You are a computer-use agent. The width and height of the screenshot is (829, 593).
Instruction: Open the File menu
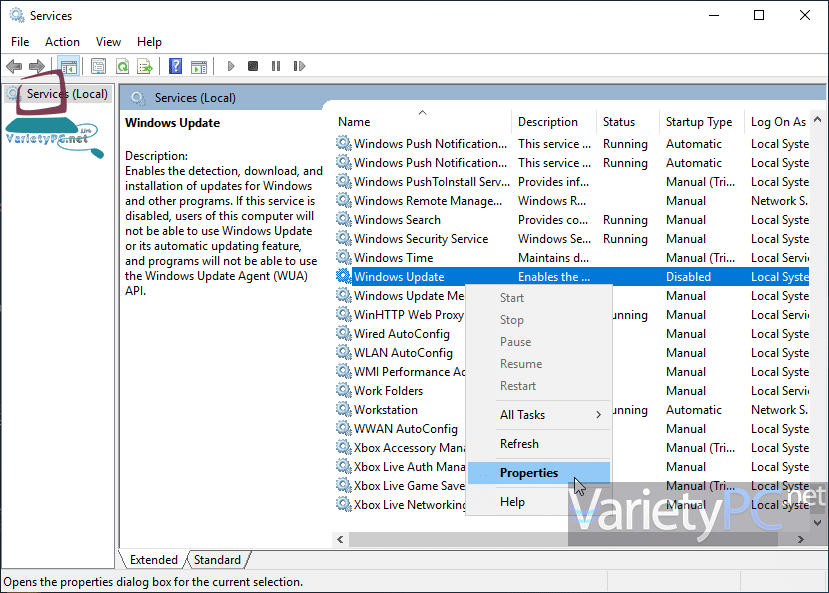(x=20, y=42)
